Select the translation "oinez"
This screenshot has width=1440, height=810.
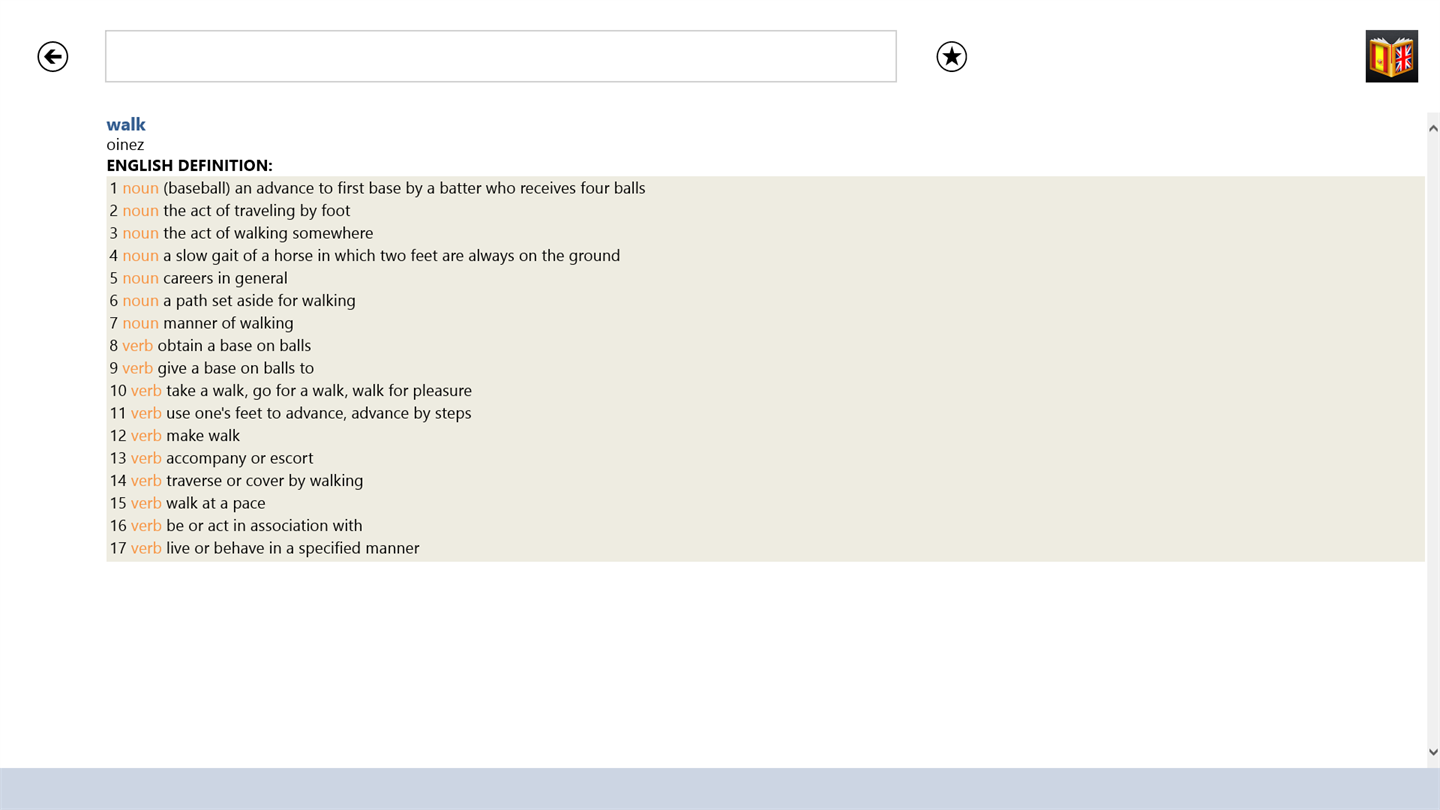click(x=125, y=145)
